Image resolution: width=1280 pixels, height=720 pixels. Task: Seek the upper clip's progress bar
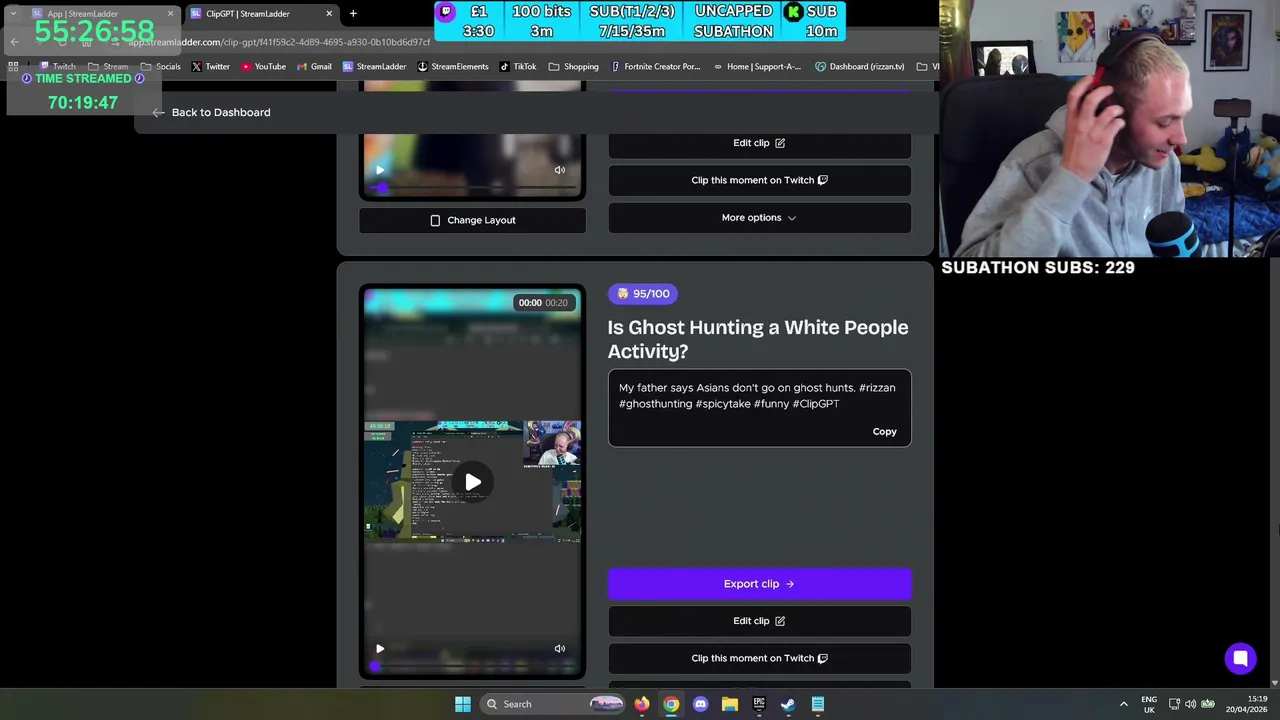(472, 187)
